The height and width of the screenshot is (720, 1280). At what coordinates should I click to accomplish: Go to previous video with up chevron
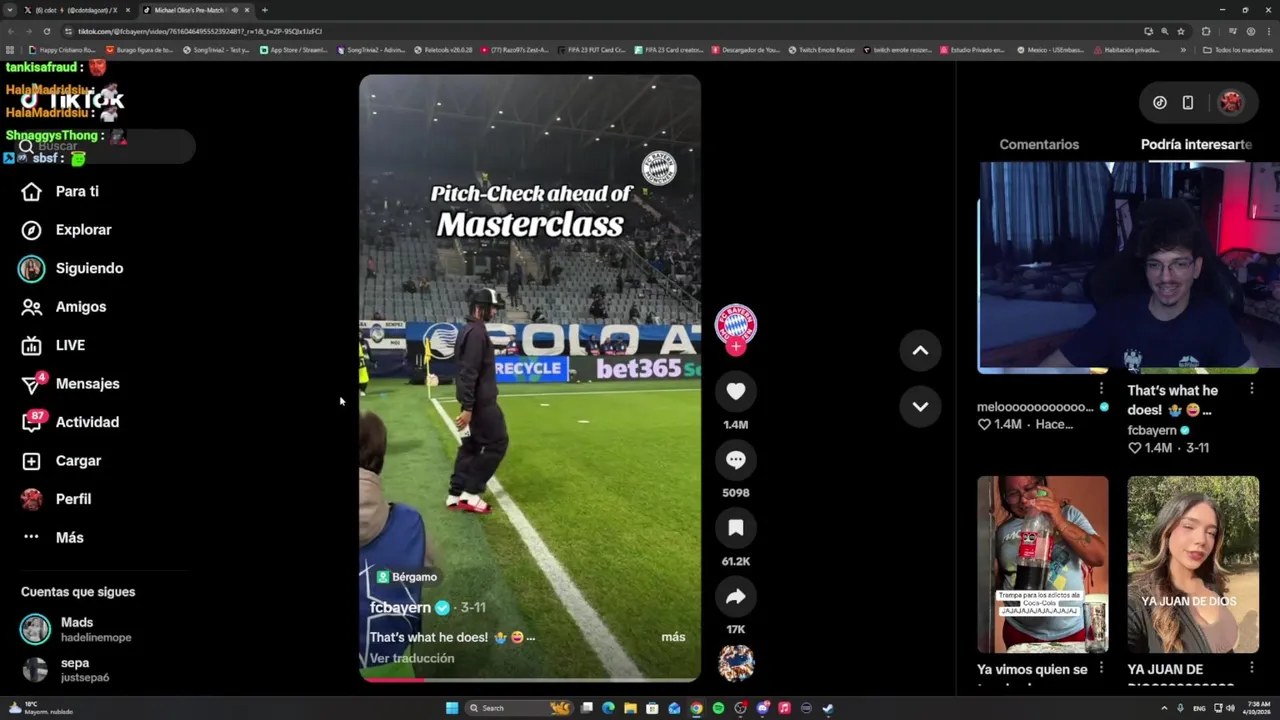tap(920, 351)
